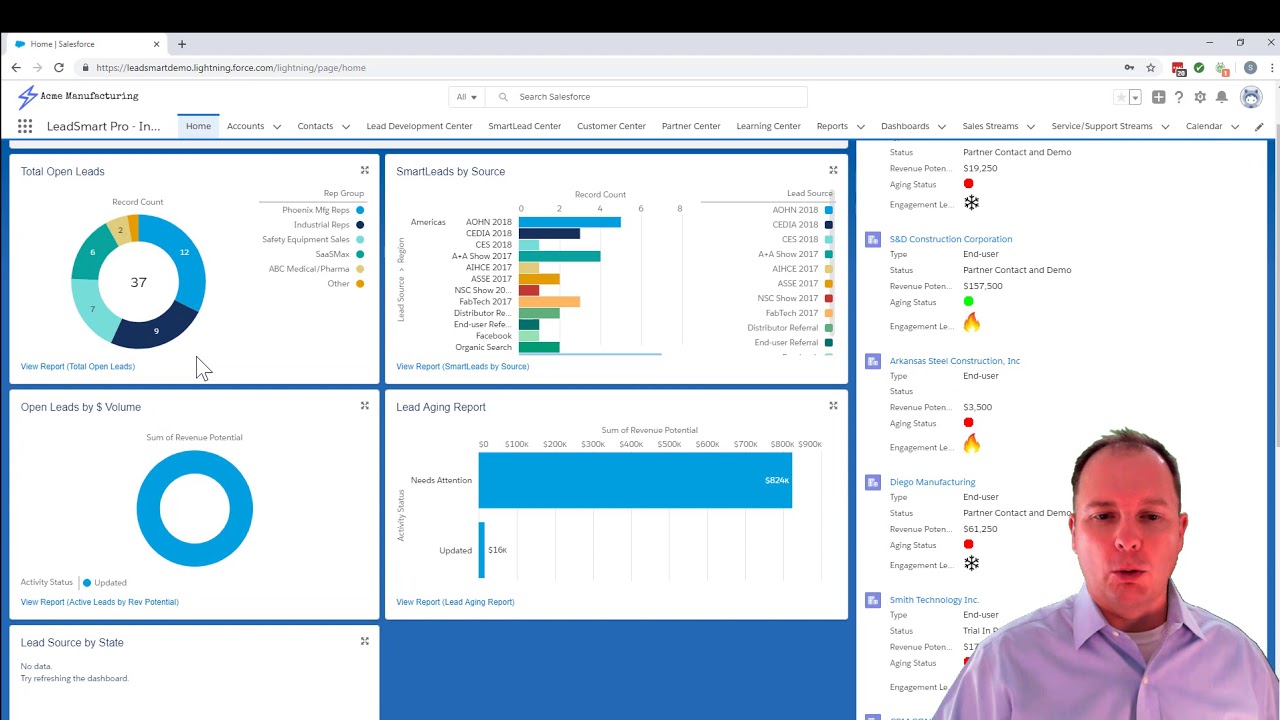Click View Report (SmartLeads by Source) link

tap(462, 366)
